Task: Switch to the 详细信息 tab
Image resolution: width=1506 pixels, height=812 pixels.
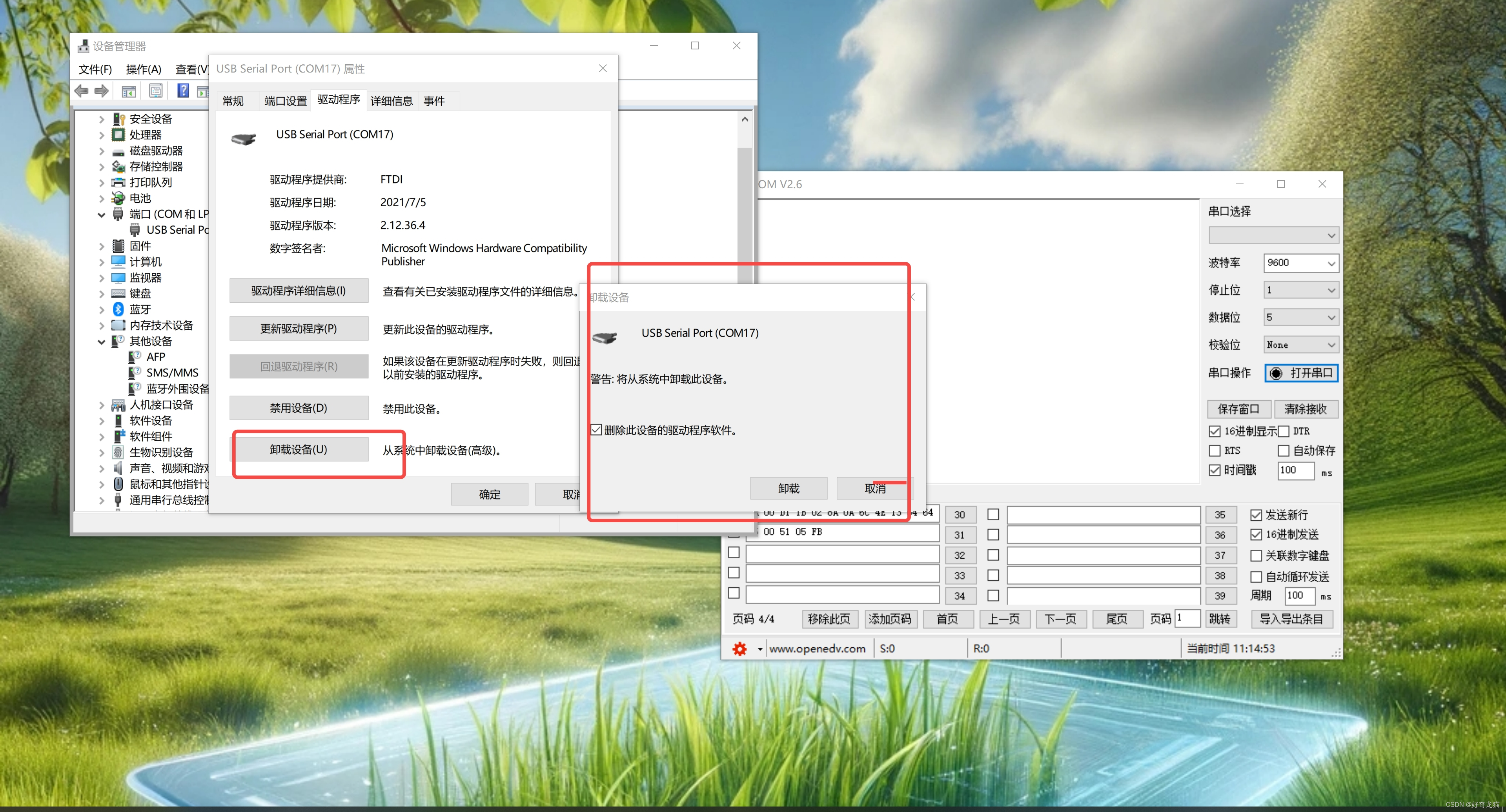Action: pyautogui.click(x=391, y=101)
